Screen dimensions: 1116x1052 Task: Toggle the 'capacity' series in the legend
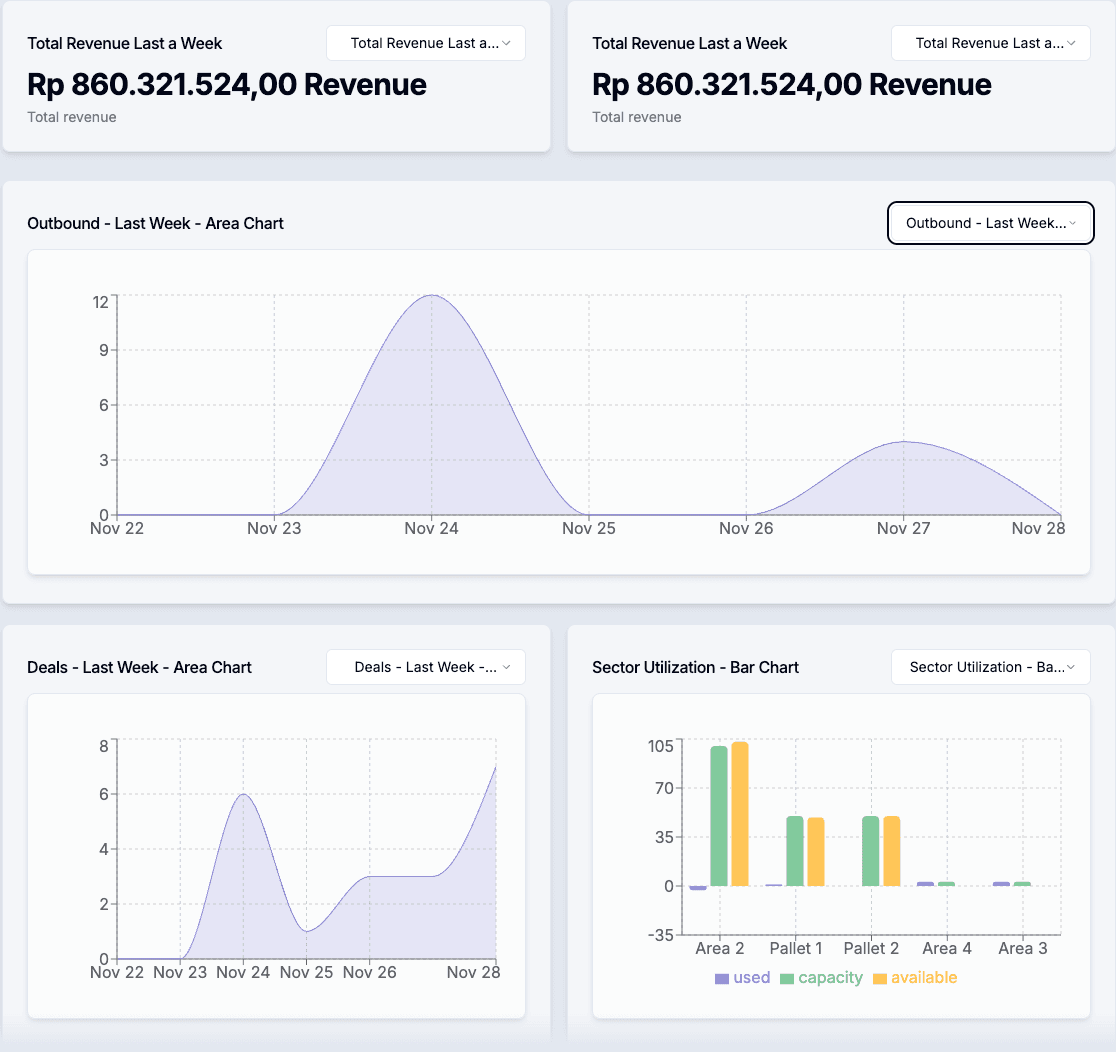pos(821,978)
